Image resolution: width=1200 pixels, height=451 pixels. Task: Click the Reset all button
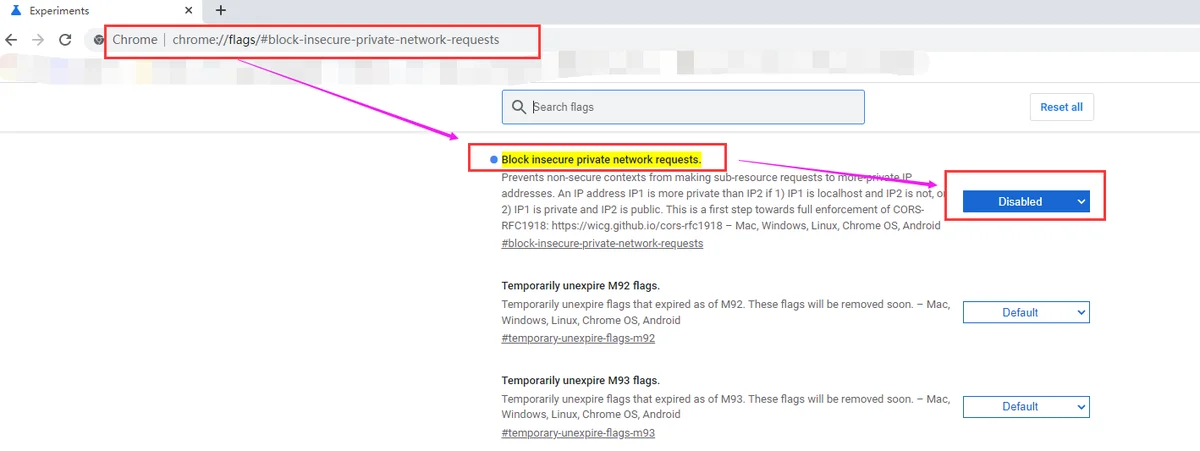point(1061,107)
